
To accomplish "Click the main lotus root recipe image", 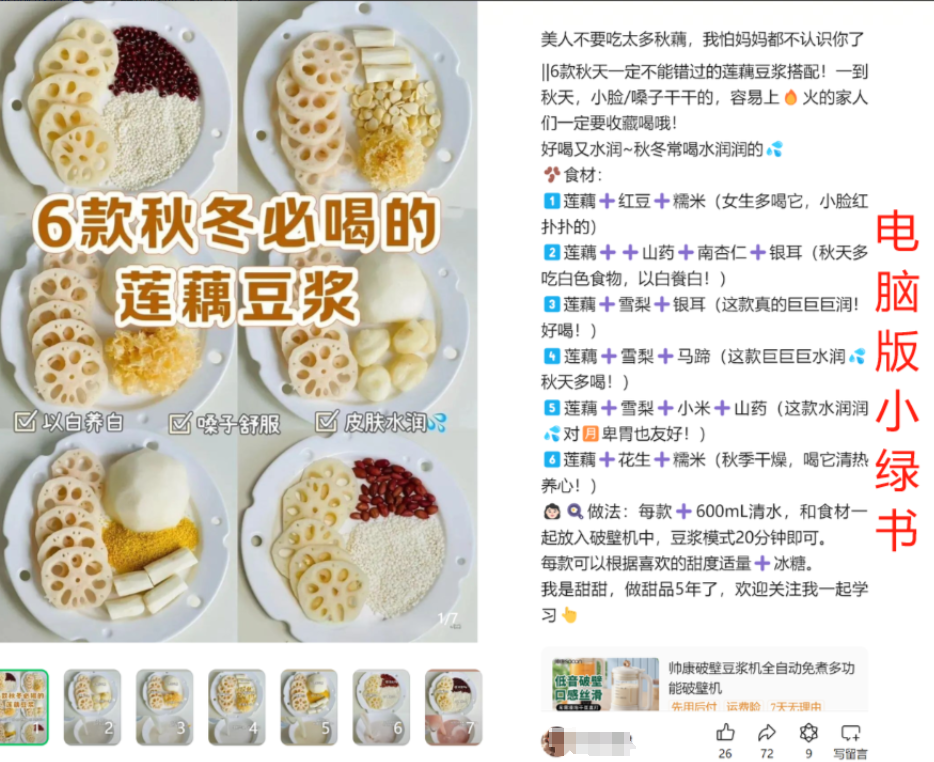I will point(238,322).
